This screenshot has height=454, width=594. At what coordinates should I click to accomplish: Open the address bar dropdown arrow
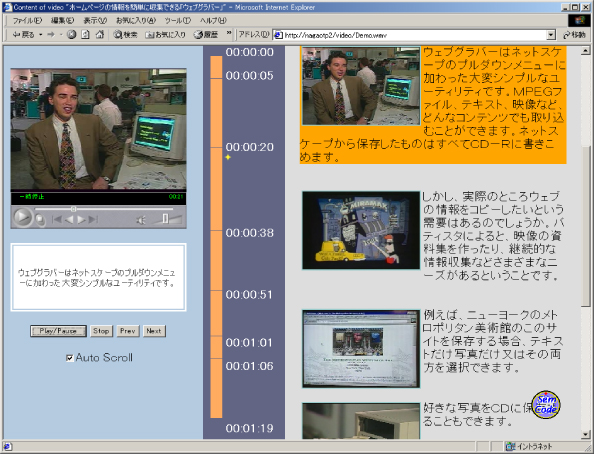pyautogui.click(x=551, y=35)
